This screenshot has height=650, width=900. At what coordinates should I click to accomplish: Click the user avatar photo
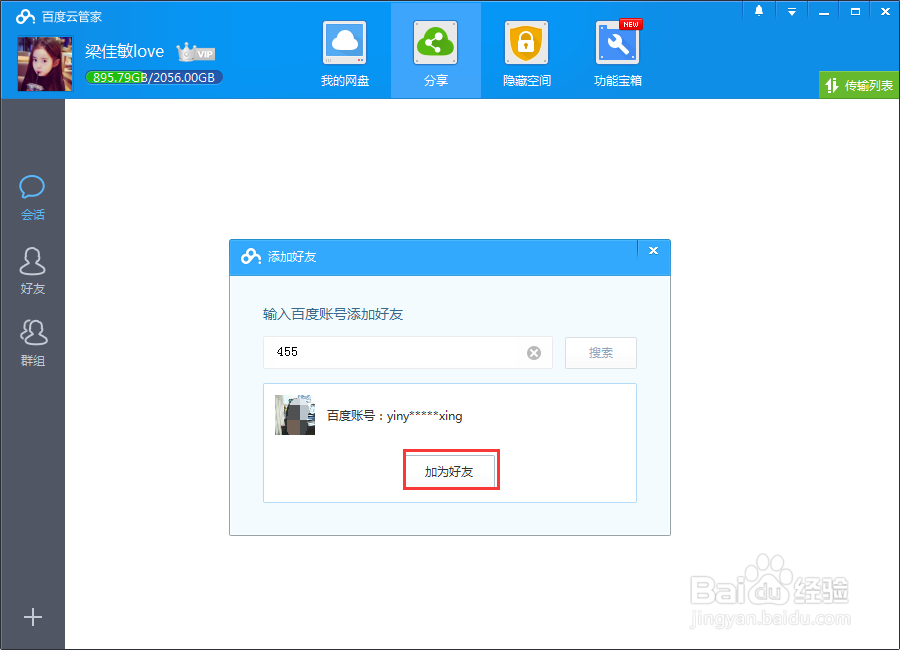[x=45, y=64]
